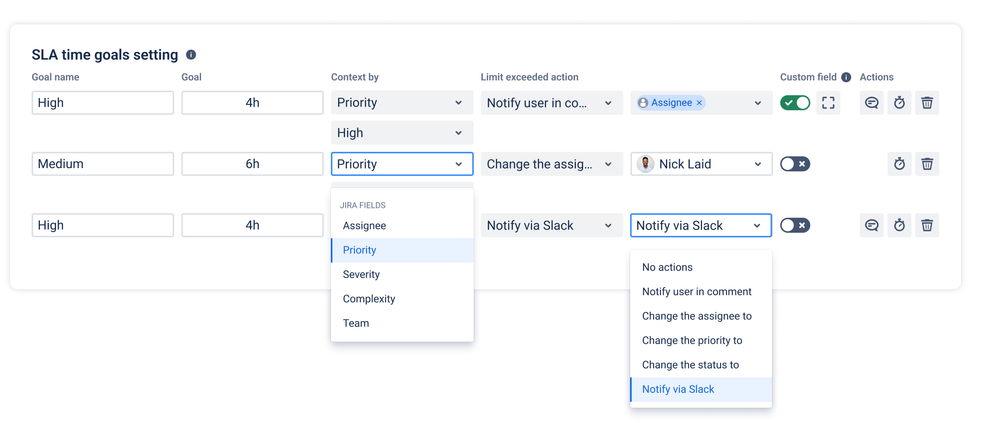
Task: Click the Goal name column label
Action: click(x=55, y=77)
